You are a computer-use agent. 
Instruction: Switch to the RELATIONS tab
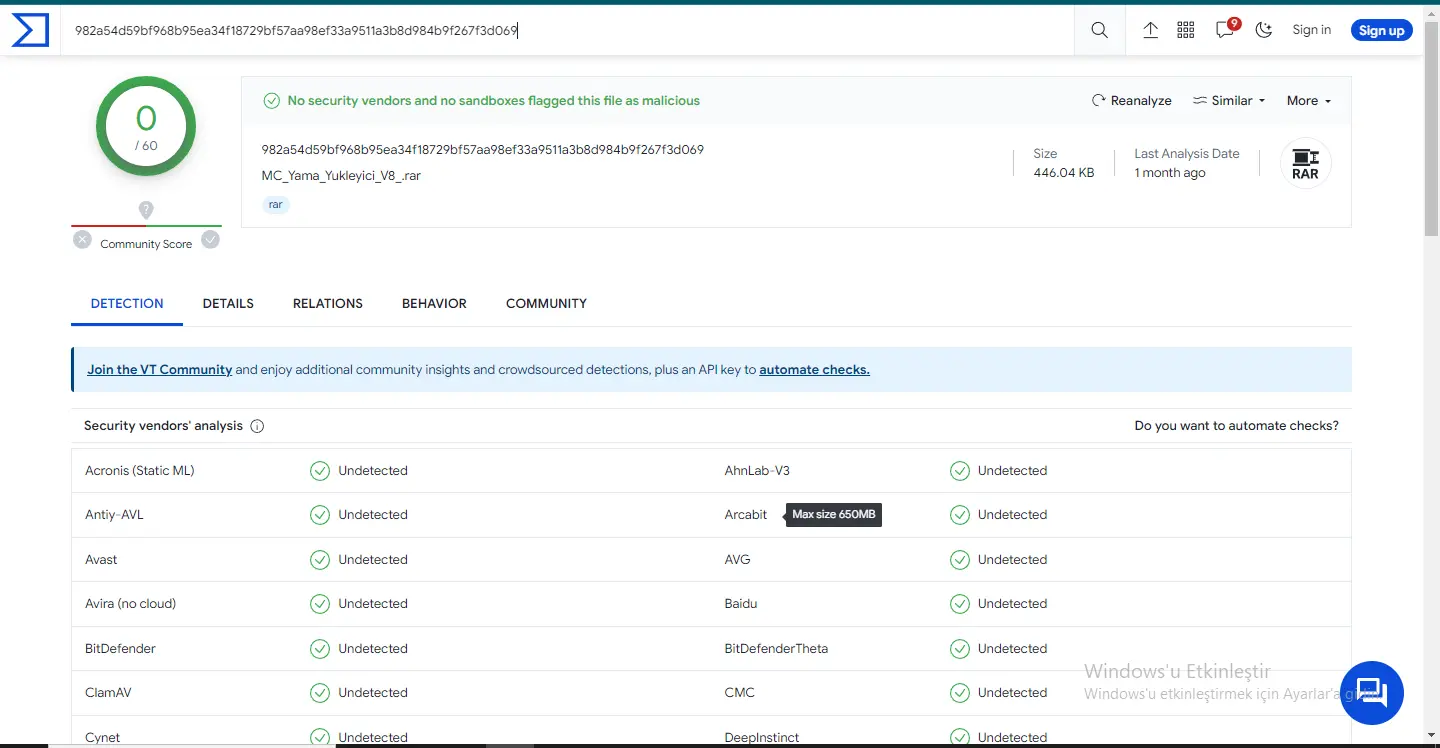click(x=328, y=304)
